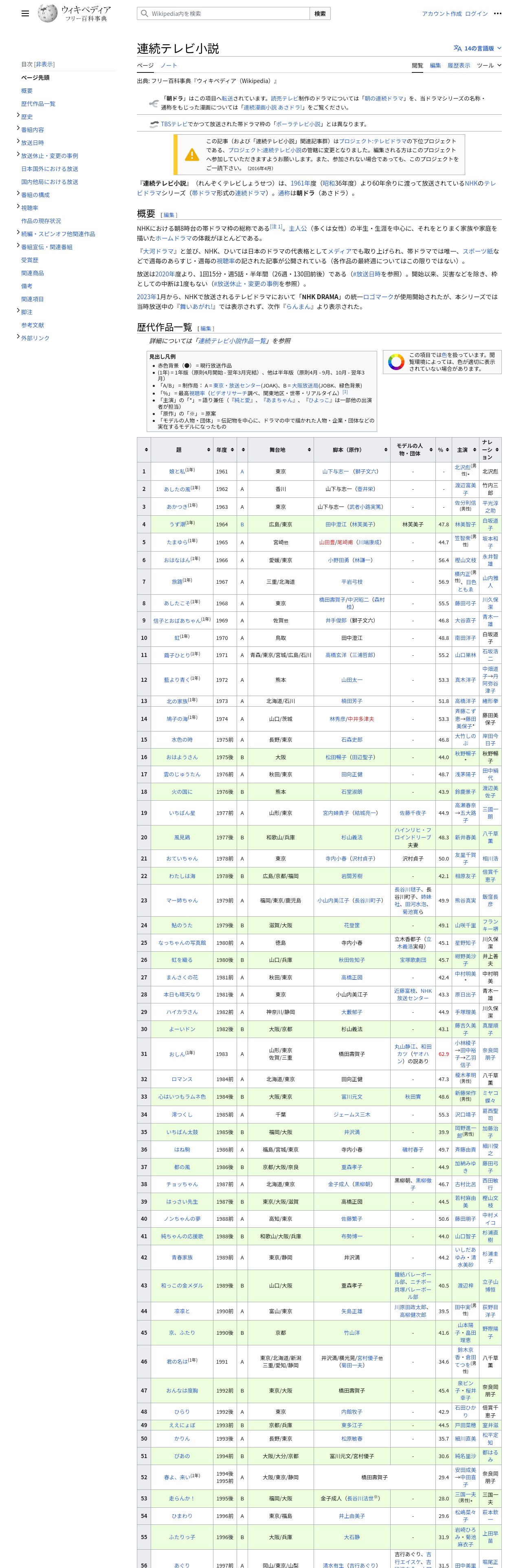The height and width of the screenshot is (1568, 523).
Task: Sort table by % column
Action: tap(443, 450)
